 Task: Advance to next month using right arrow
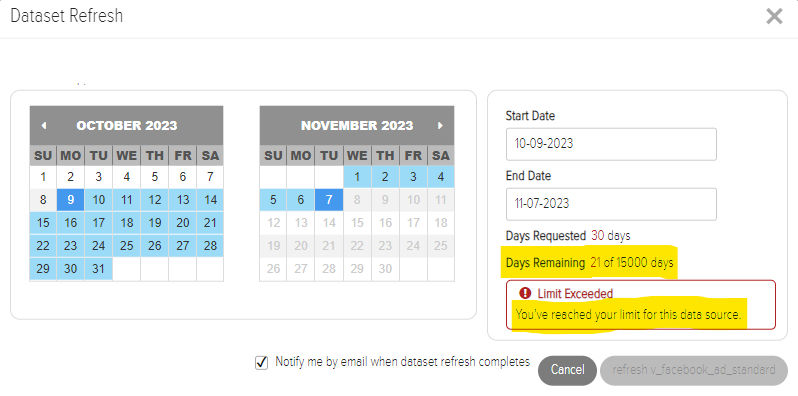point(440,126)
